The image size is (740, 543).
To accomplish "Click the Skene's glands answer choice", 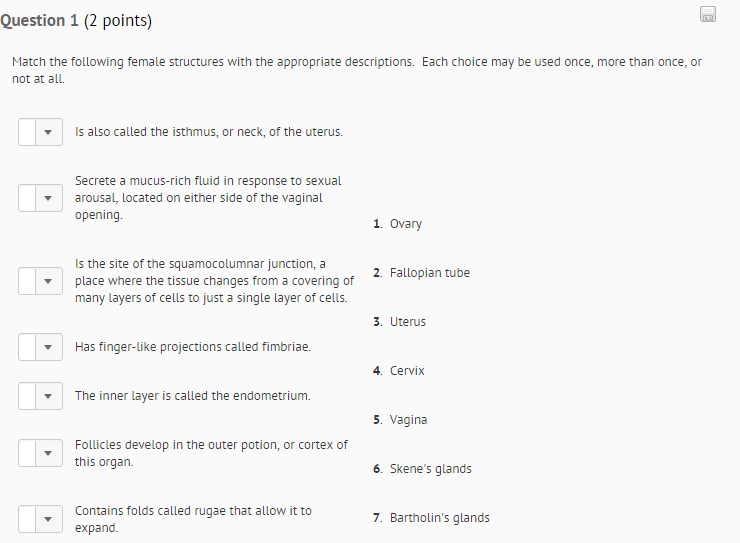I will click(430, 469).
